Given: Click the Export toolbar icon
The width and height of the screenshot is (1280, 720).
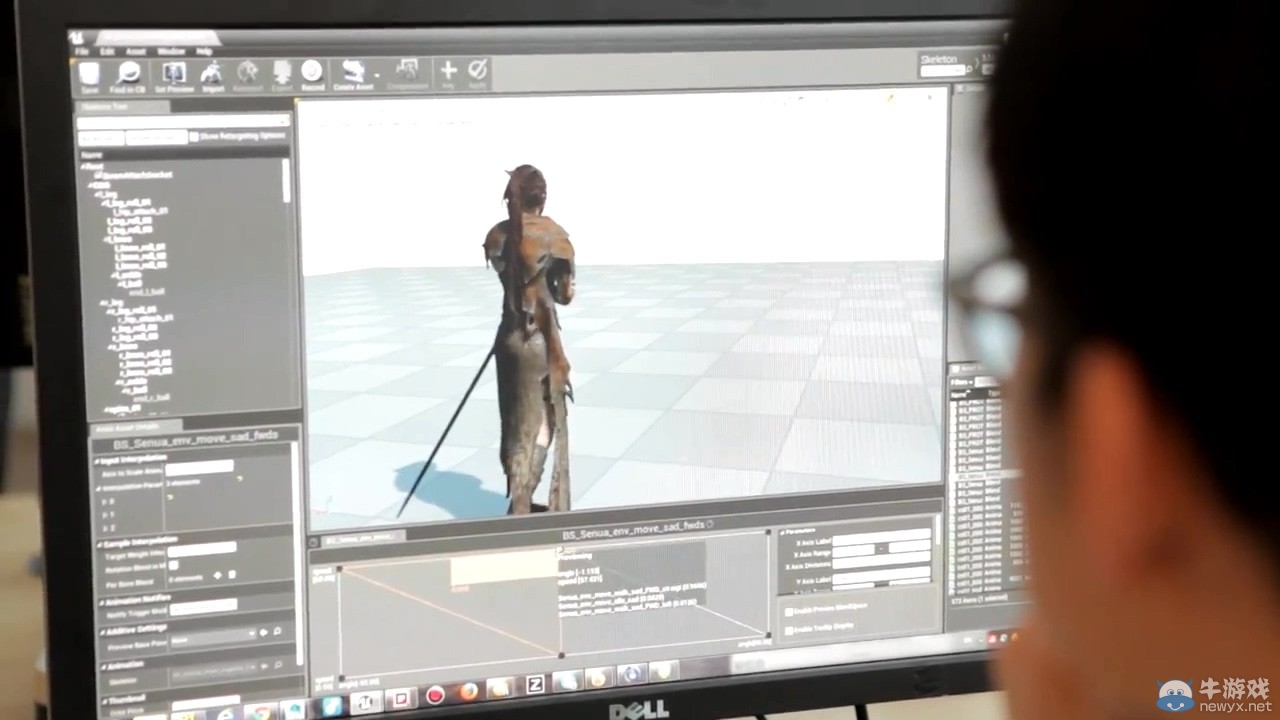Looking at the screenshot, I should (282, 75).
